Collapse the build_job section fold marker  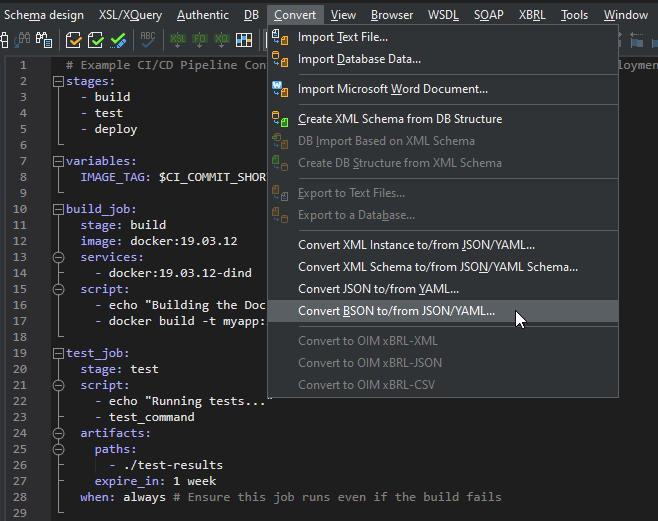click(58, 210)
